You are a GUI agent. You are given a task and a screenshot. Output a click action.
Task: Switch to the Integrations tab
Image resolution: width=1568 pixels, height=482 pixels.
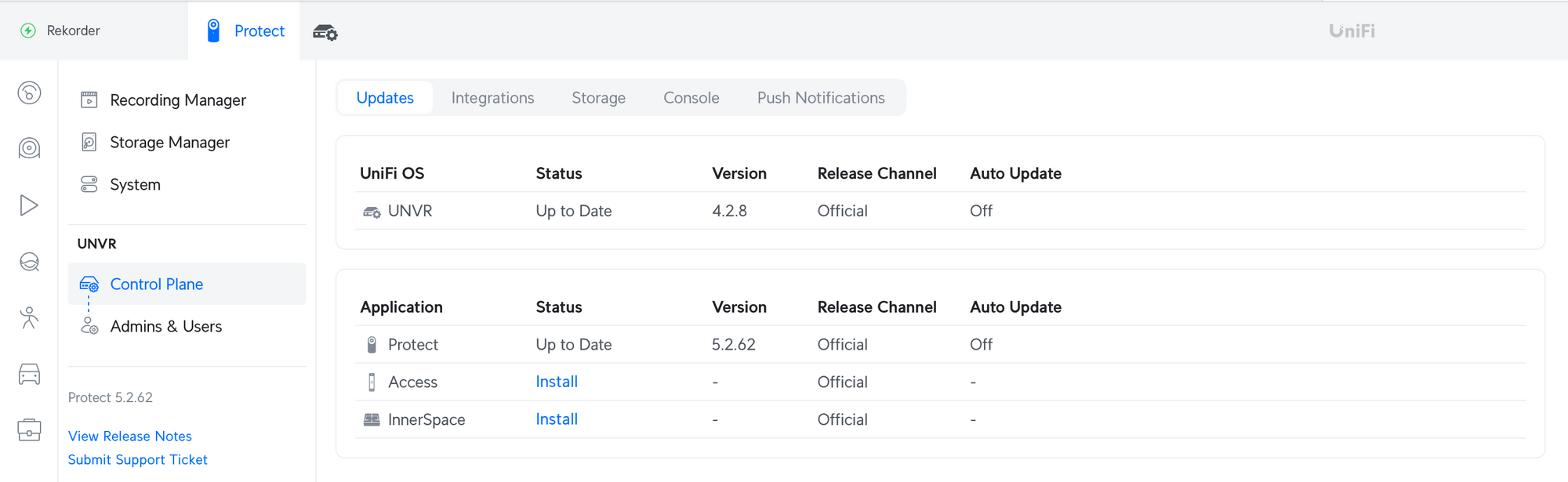(492, 98)
